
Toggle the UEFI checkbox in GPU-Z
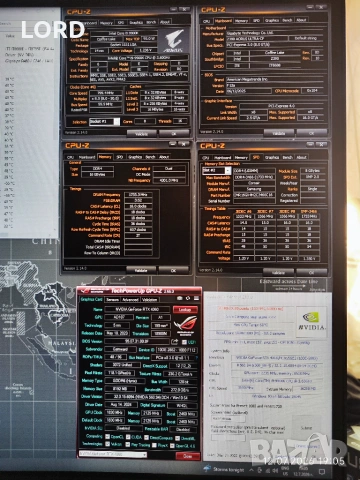tap(184, 342)
